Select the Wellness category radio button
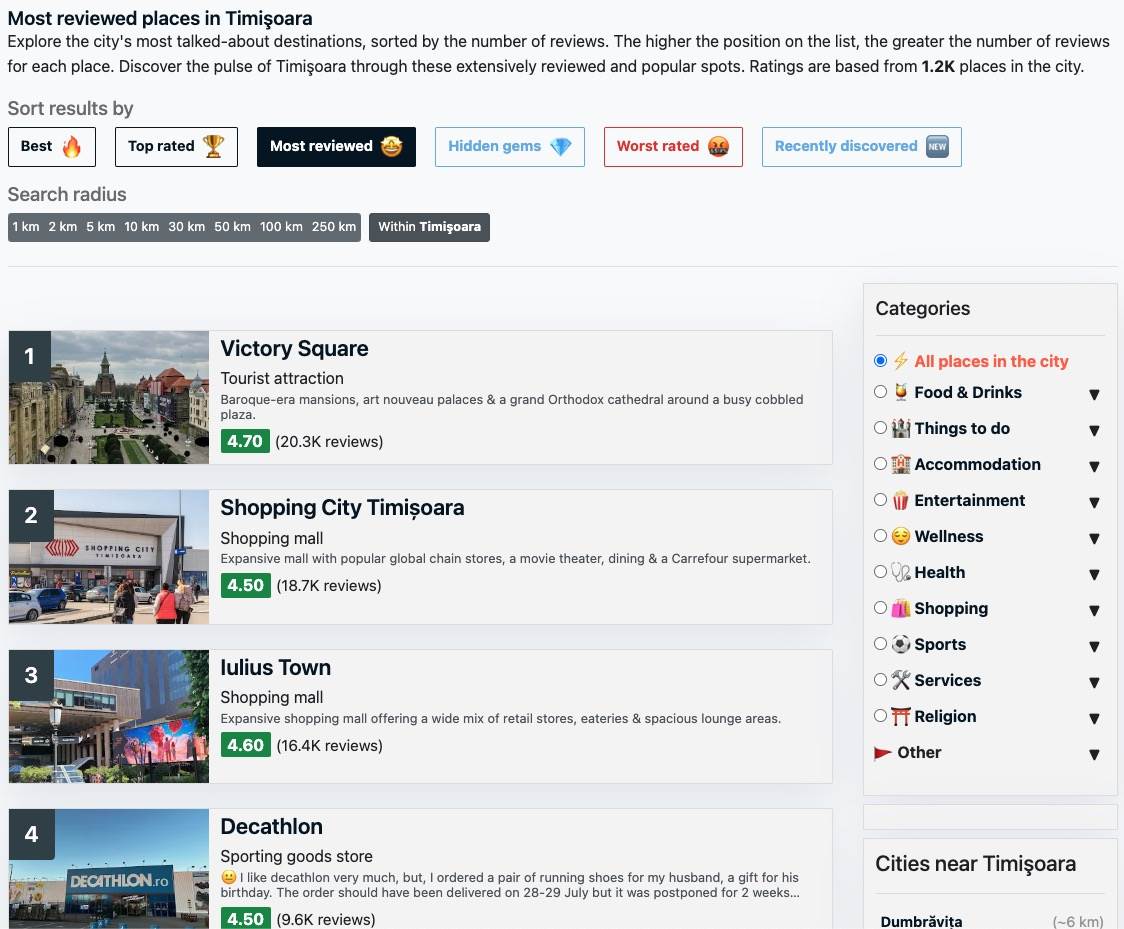This screenshot has width=1124, height=929. (880, 536)
